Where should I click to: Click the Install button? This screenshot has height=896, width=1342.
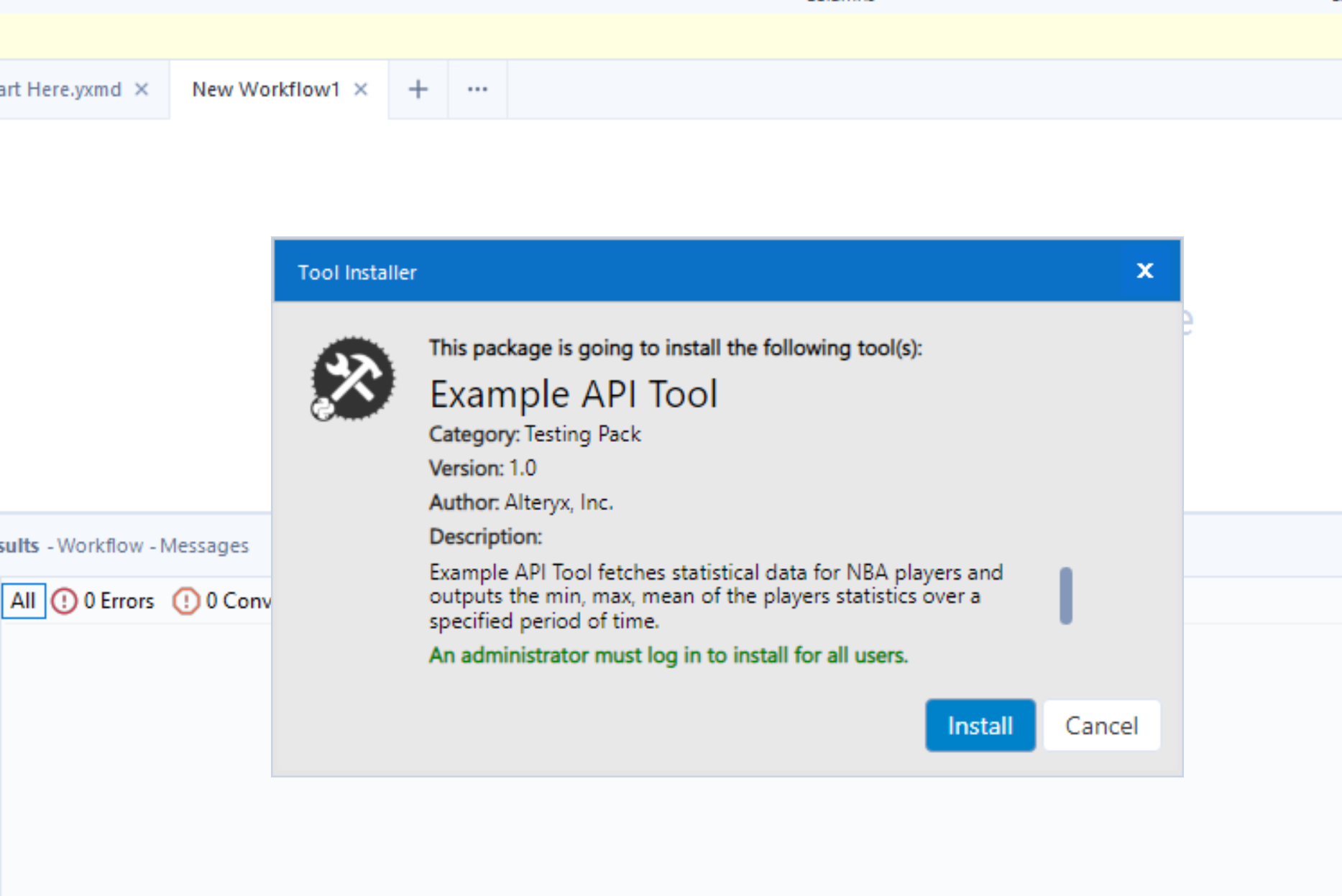980,725
